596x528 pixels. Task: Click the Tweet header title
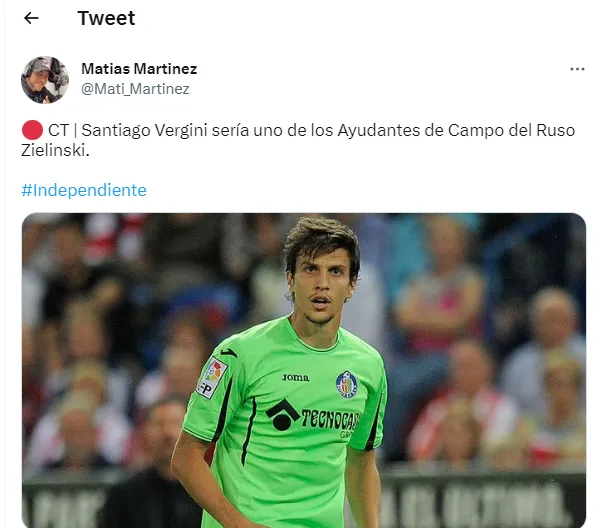[x=106, y=18]
